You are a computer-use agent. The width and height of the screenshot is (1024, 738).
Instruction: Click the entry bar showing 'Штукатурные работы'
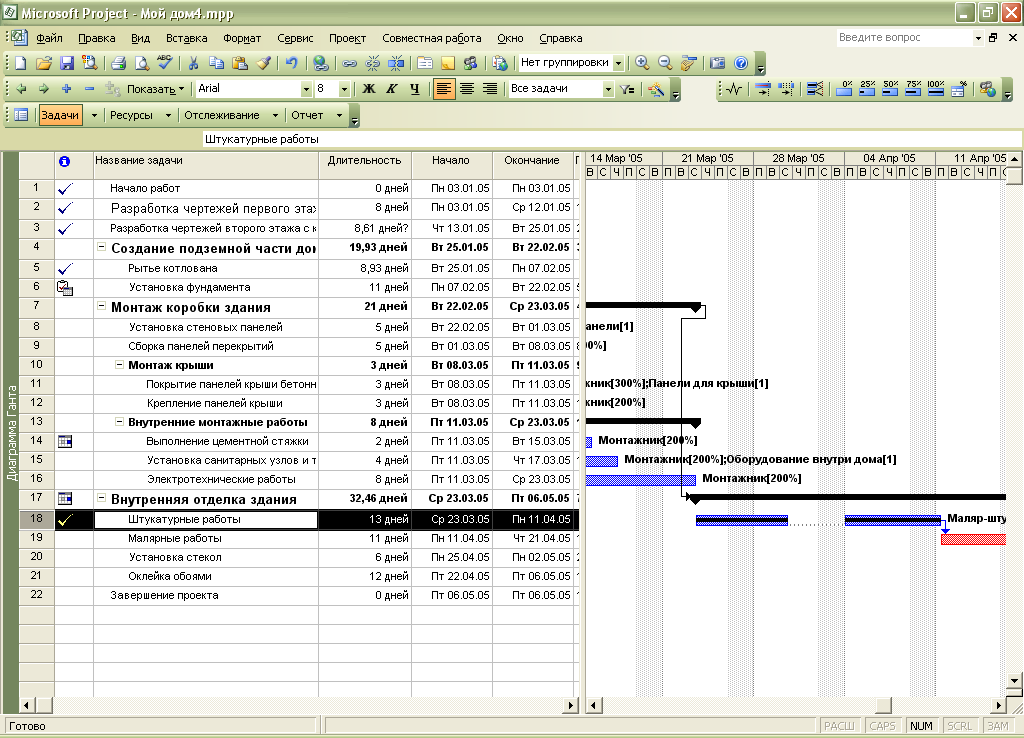[612, 139]
